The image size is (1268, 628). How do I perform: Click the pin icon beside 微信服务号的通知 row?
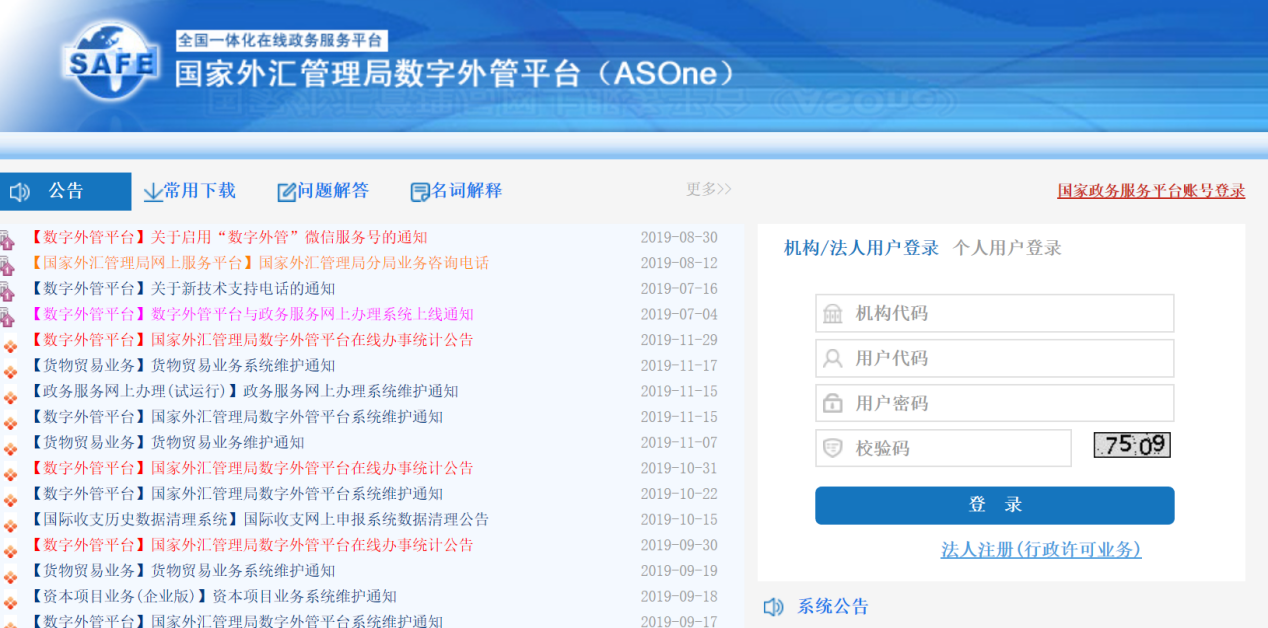[7, 240]
